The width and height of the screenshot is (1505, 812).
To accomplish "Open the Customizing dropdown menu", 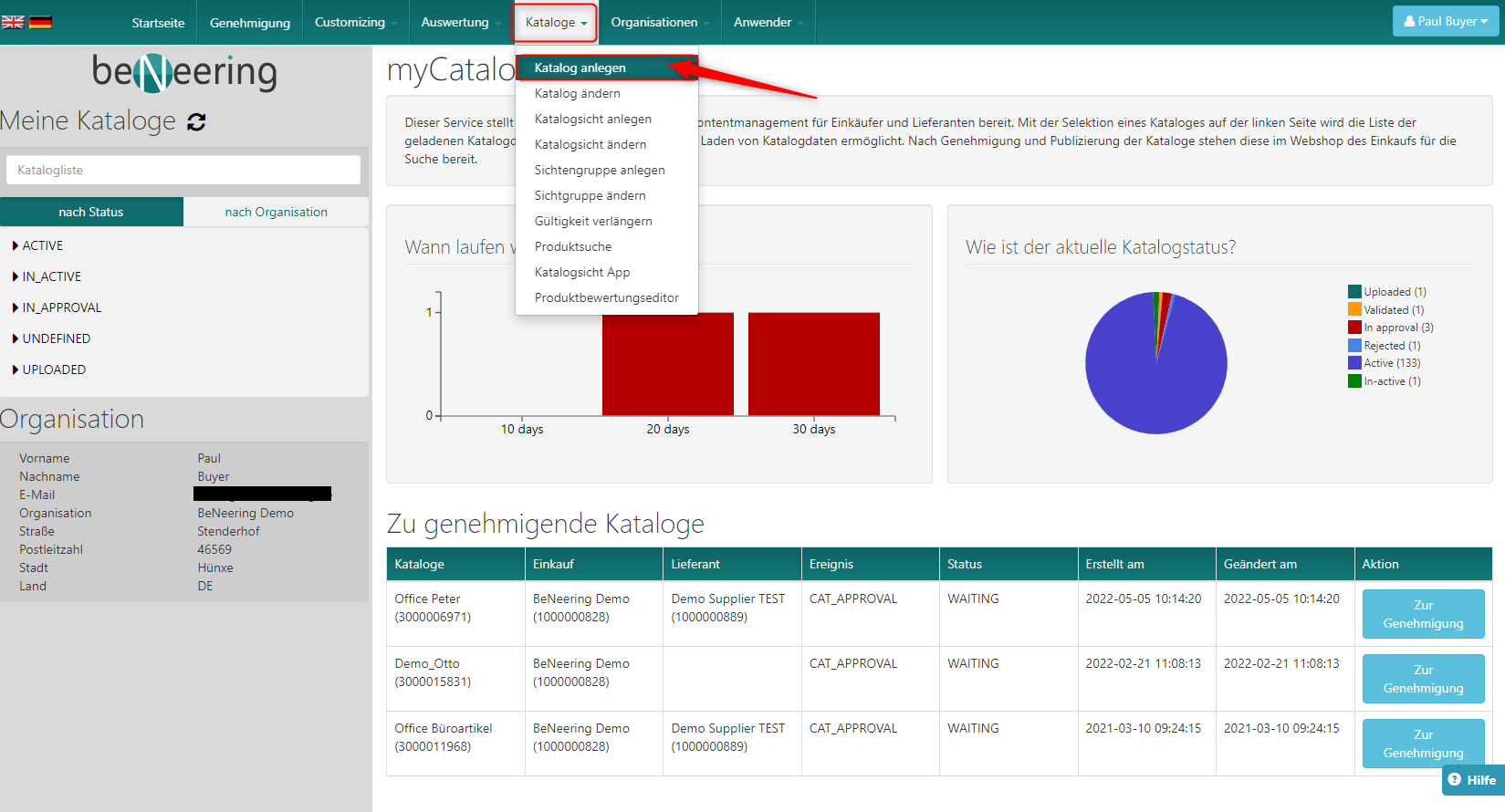I will (355, 22).
